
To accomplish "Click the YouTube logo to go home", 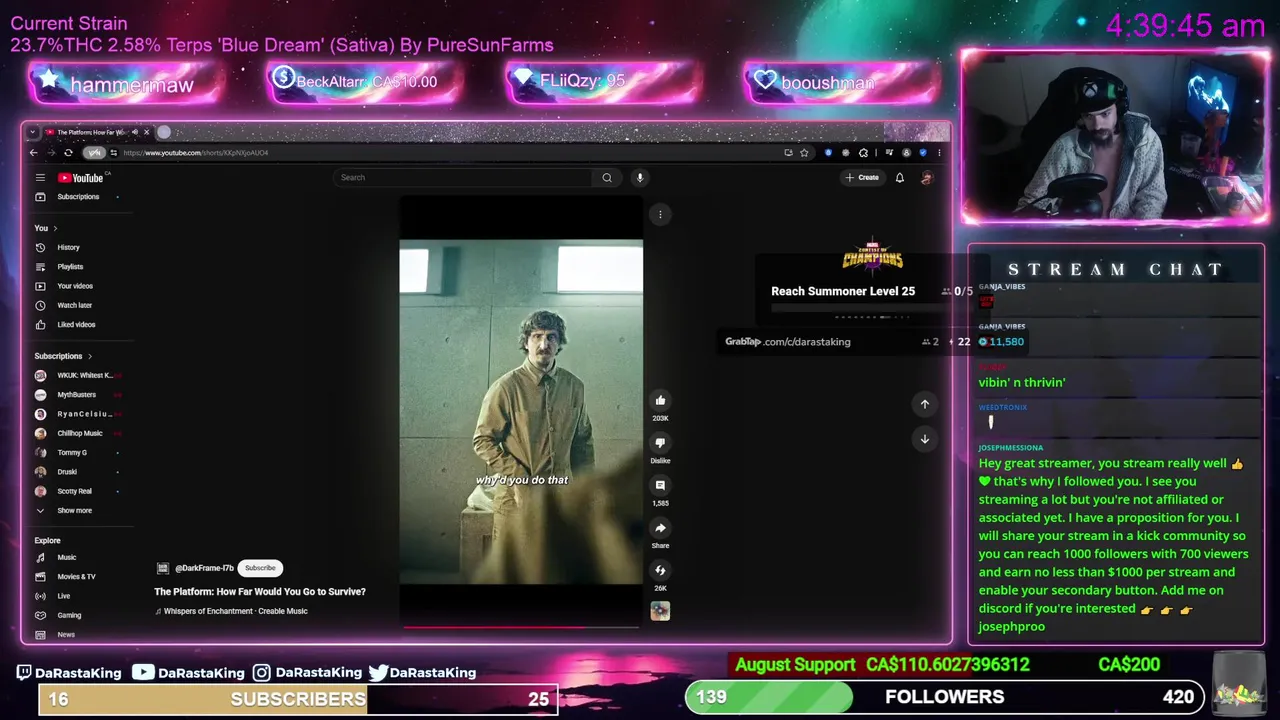I will [x=82, y=178].
